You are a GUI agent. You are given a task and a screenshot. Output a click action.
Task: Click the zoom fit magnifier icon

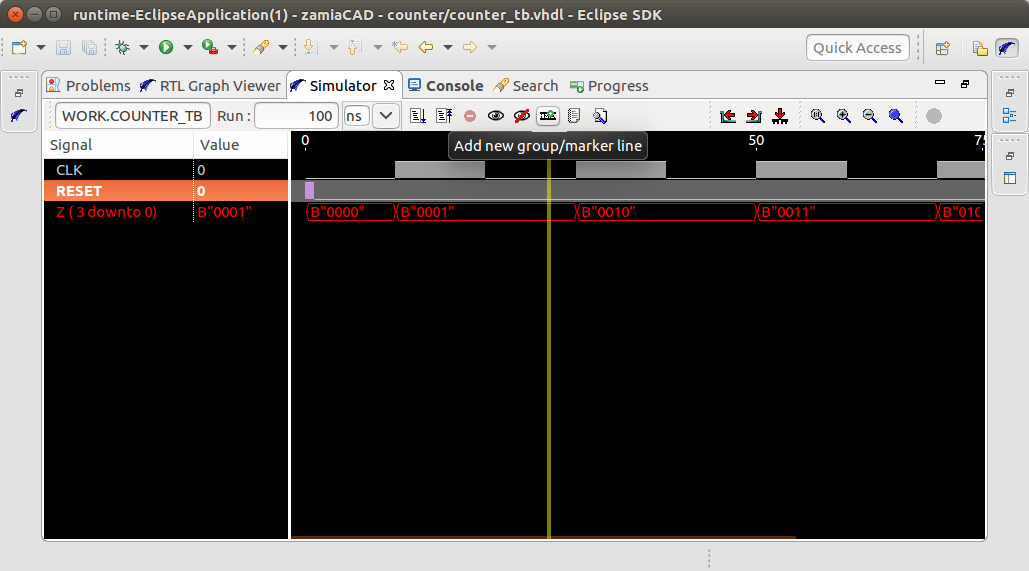818,116
